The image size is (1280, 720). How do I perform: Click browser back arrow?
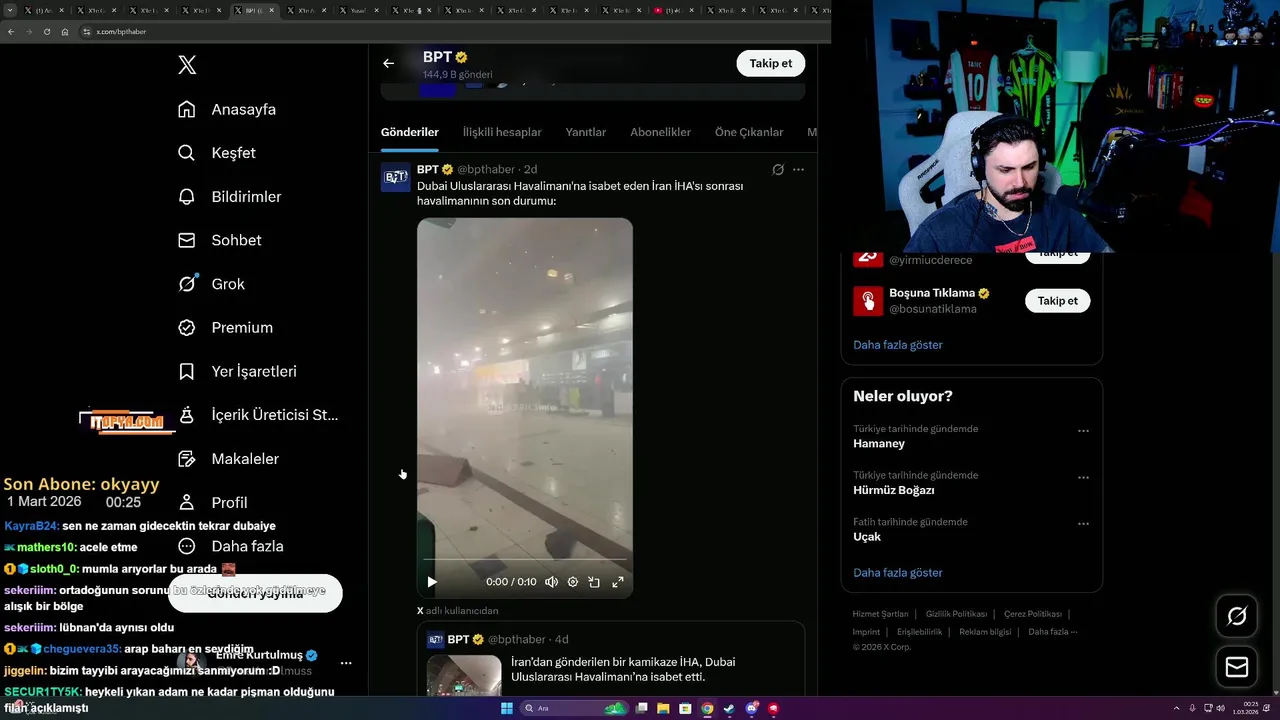tap(11, 31)
